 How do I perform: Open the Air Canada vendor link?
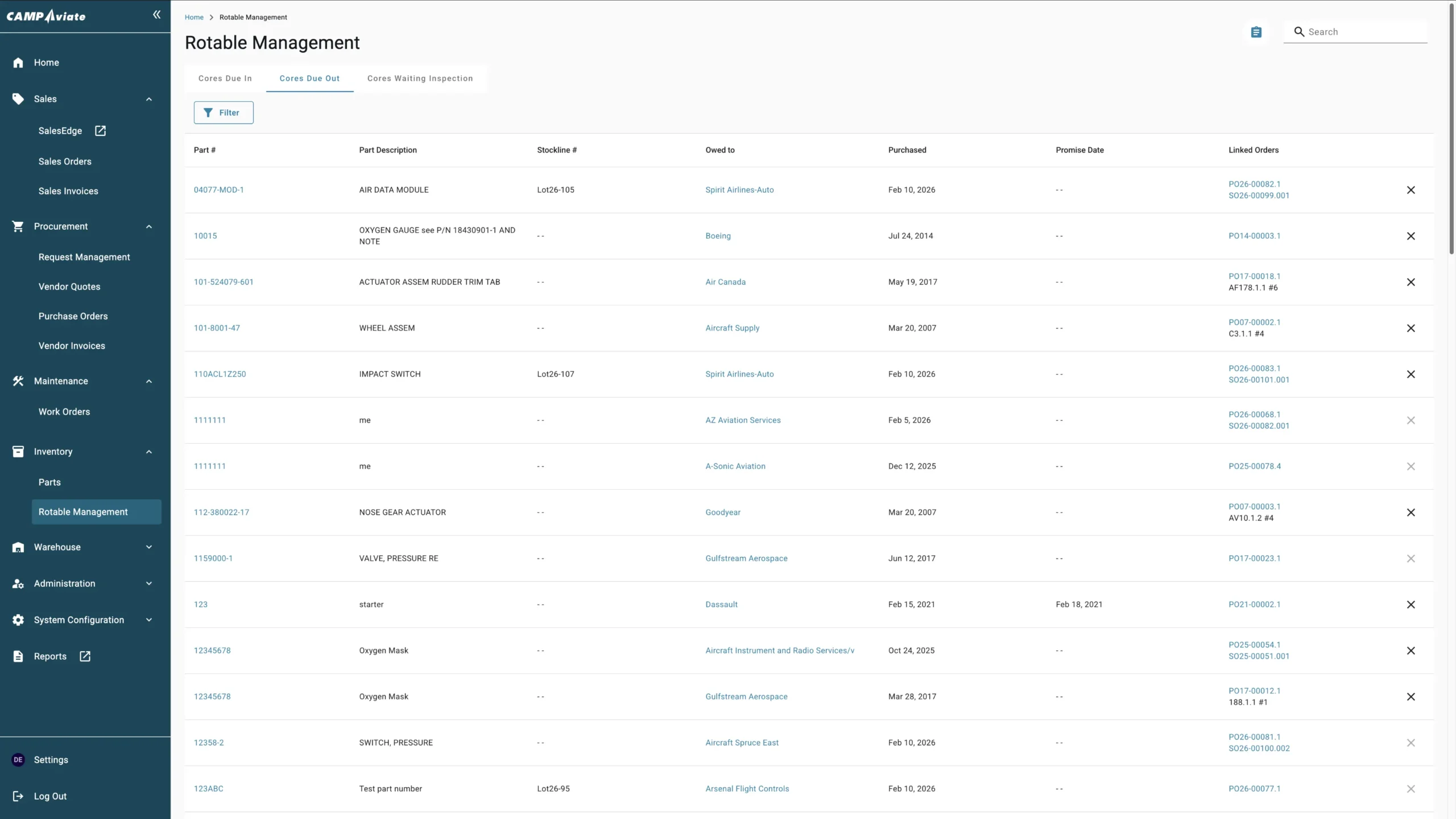tap(725, 282)
